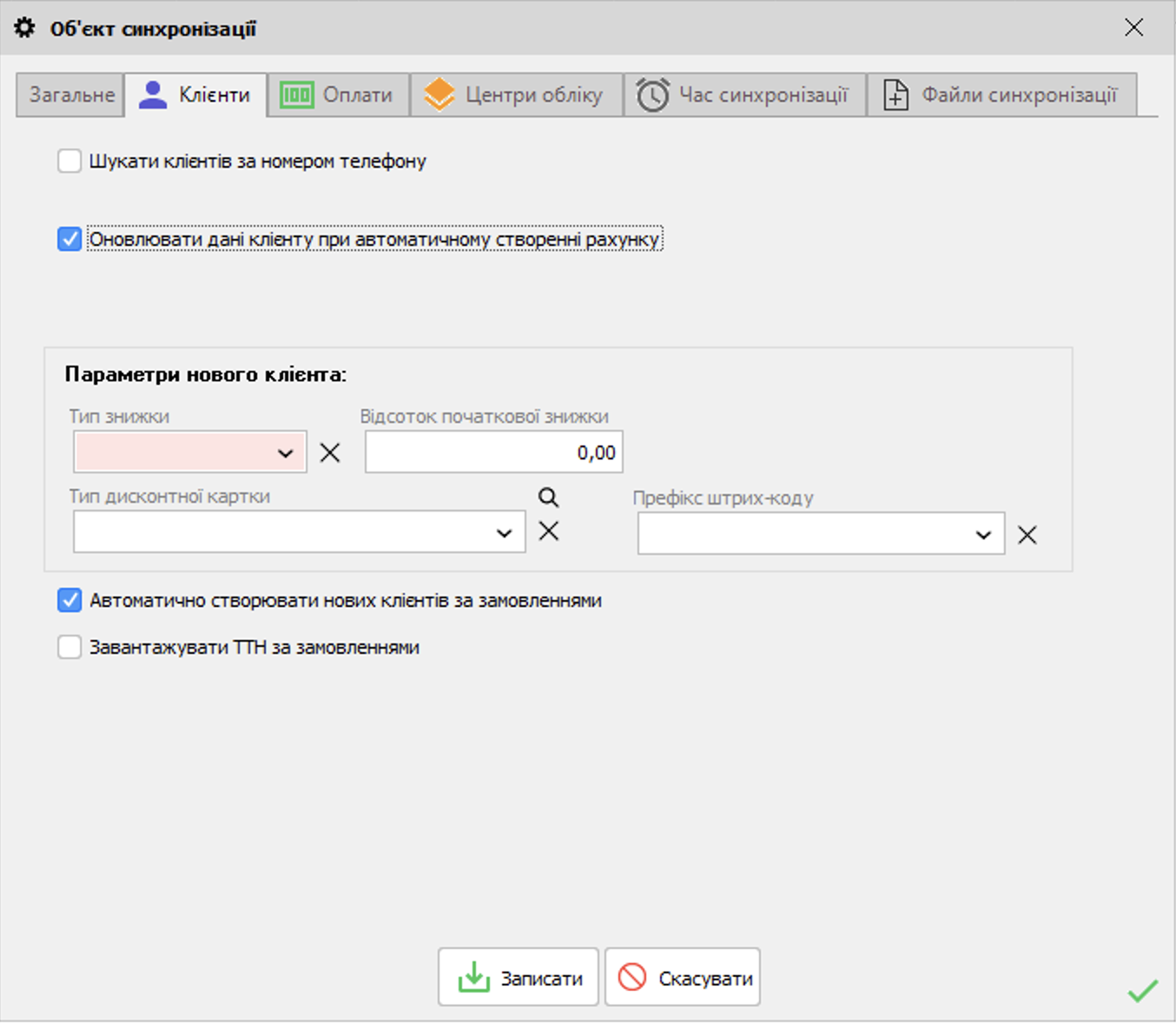Switch to the Загальне tab

(x=71, y=95)
